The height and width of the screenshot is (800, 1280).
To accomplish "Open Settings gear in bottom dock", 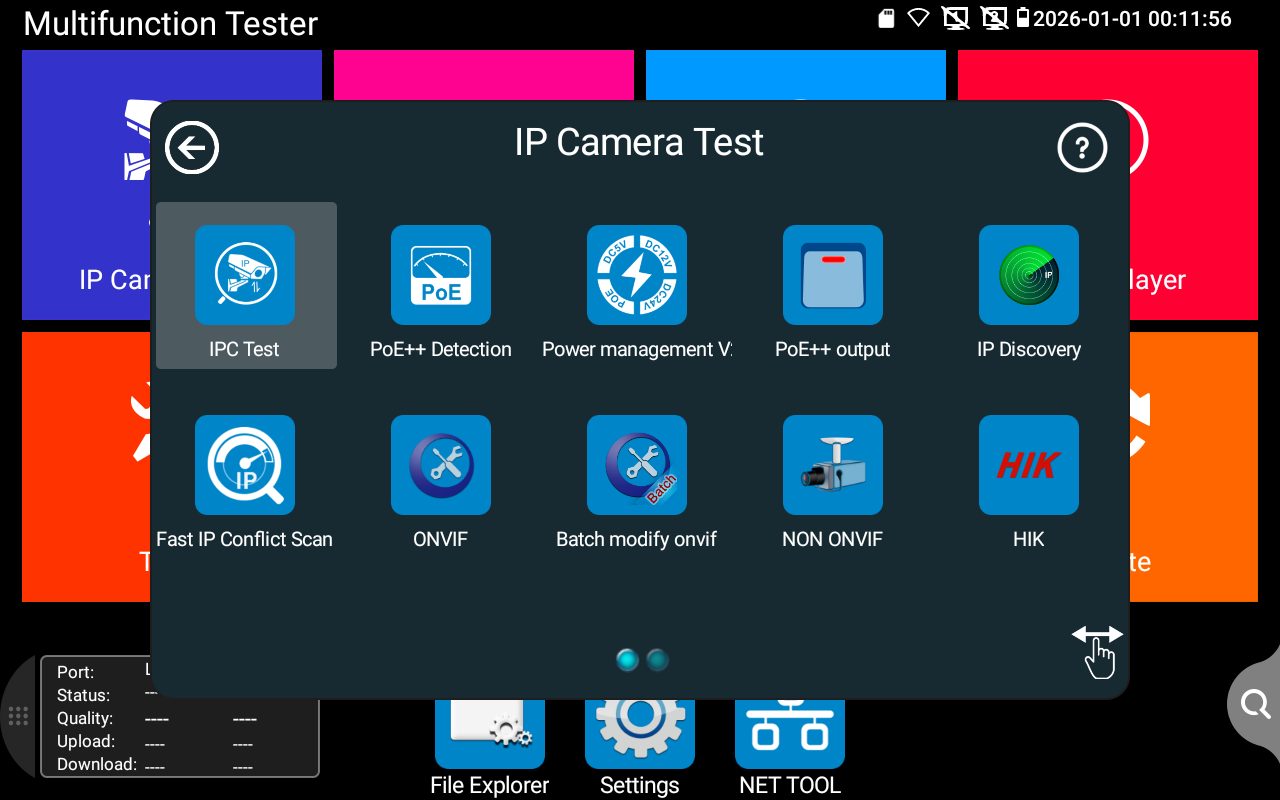I will click(x=640, y=734).
